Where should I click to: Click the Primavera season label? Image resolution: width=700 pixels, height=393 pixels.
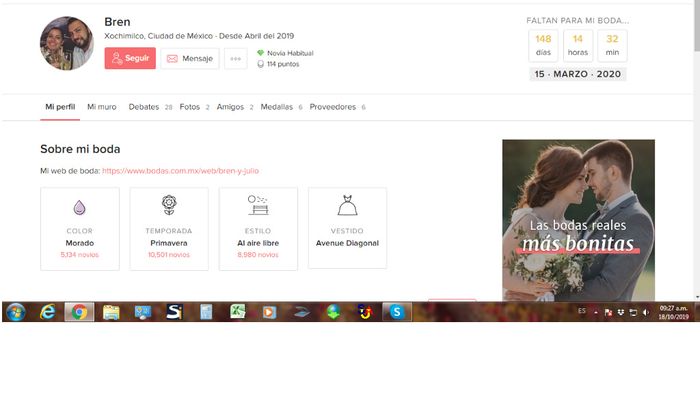click(169, 243)
